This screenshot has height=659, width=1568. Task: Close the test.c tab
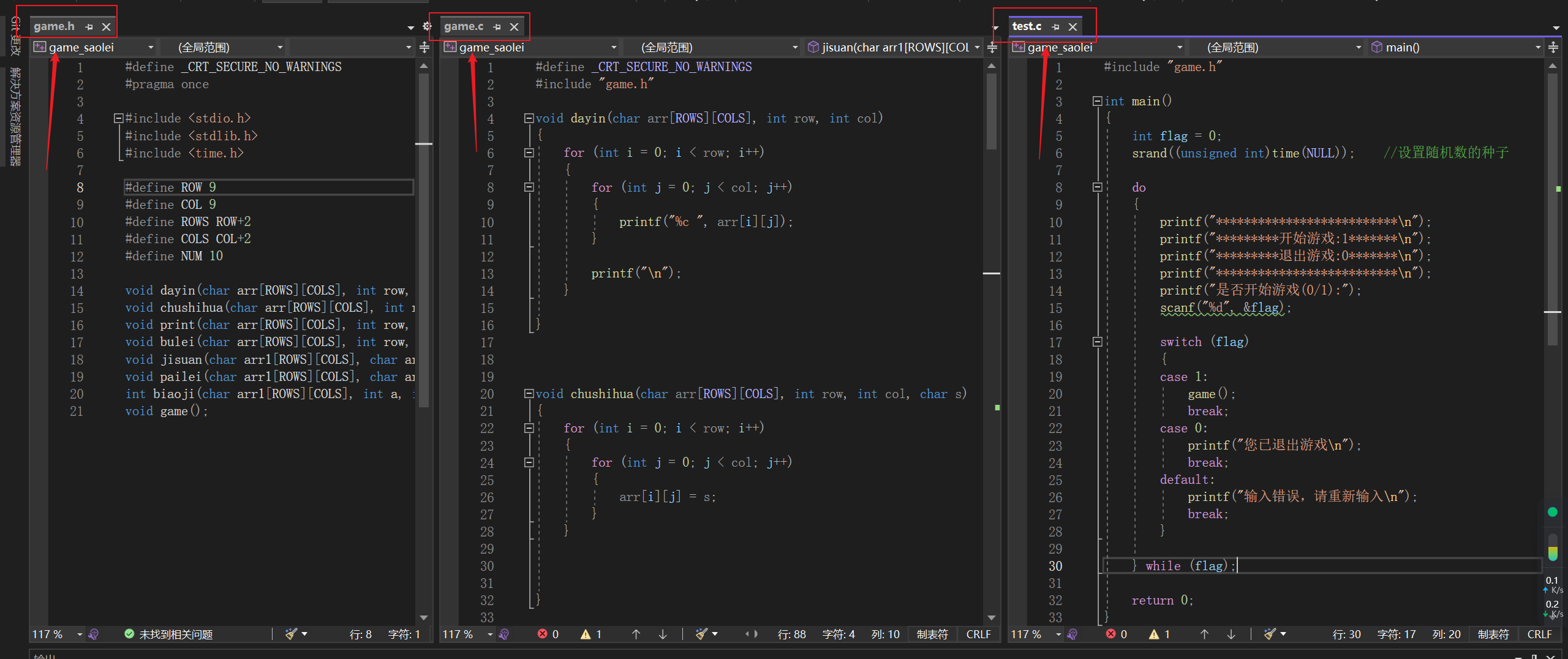click(1072, 27)
